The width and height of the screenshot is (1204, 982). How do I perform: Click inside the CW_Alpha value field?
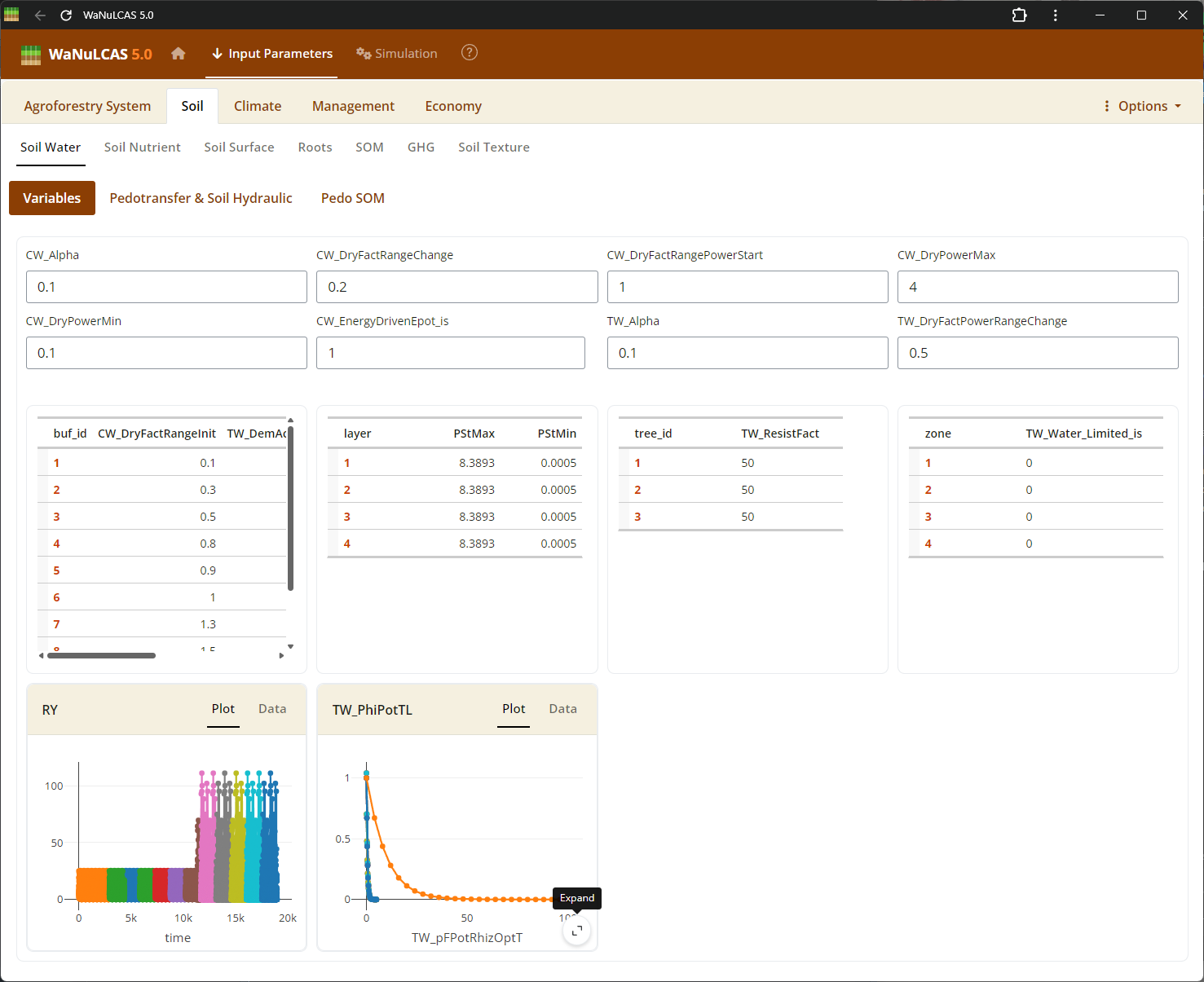(166, 287)
